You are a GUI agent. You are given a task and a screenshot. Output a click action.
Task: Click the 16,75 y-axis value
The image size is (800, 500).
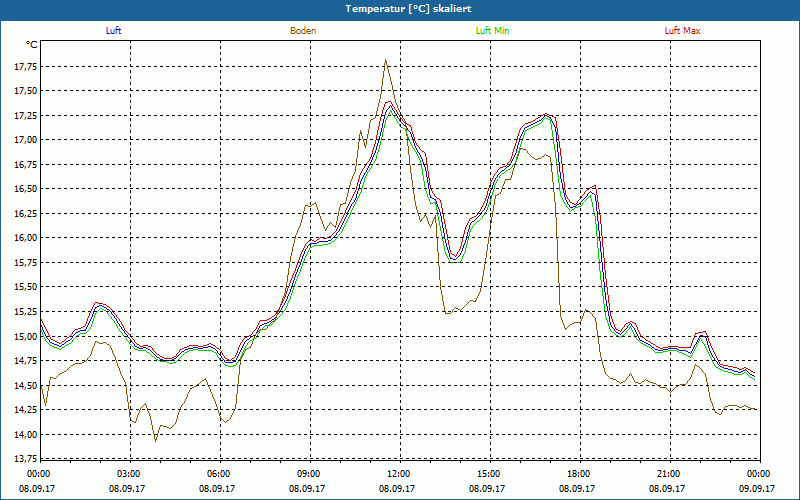(26, 164)
